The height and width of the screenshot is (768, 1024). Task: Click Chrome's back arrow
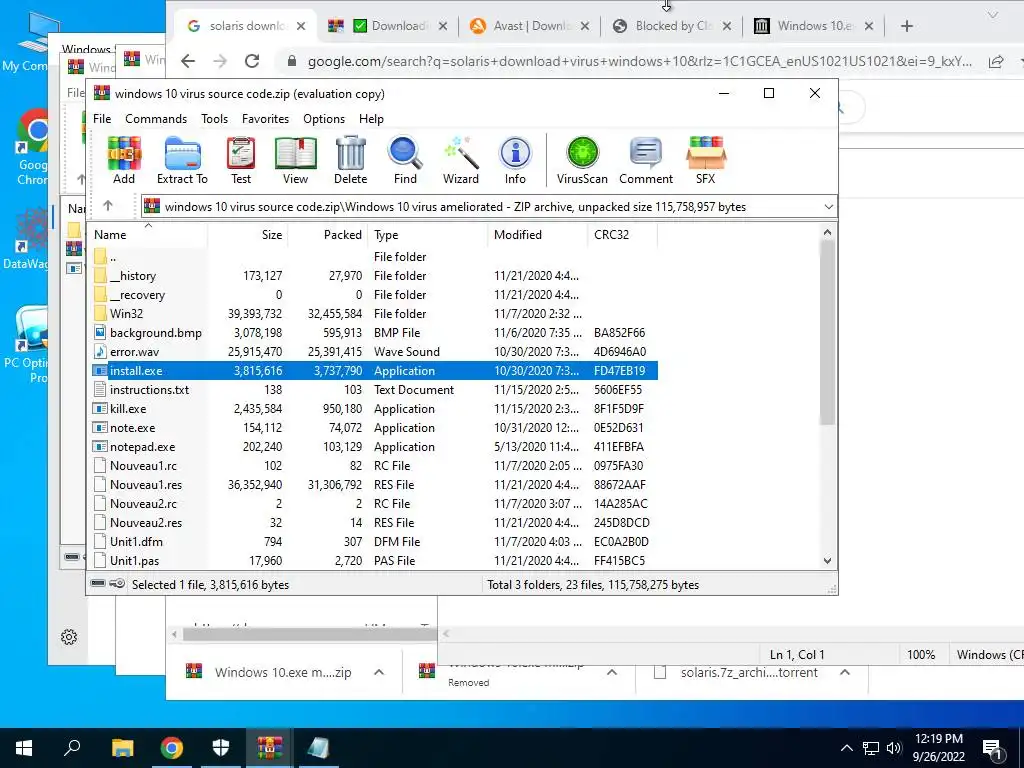[188, 61]
